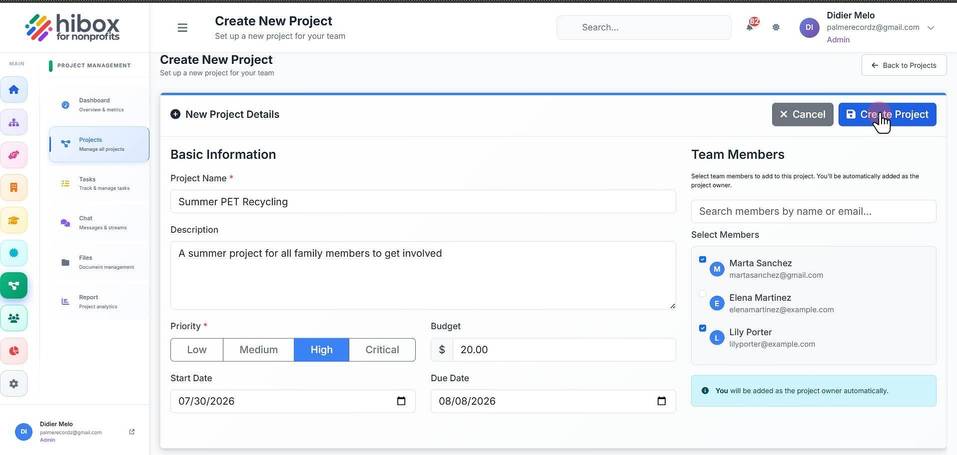Open the red pie chart sidebar icon
The image size is (957, 455).
tap(13, 351)
